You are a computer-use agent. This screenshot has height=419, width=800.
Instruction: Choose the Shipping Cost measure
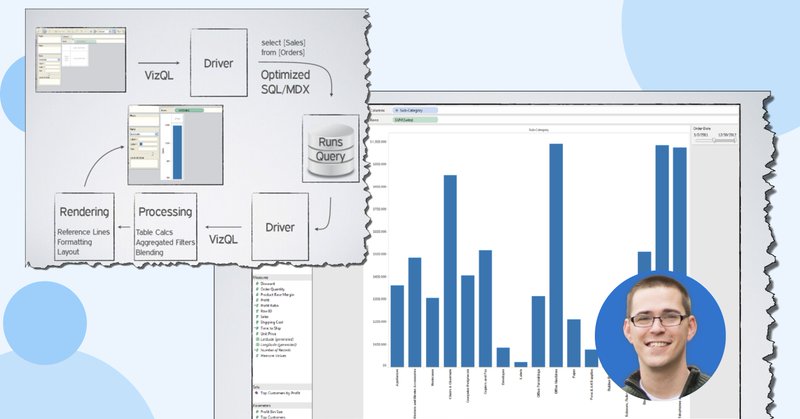pyautogui.click(x=270, y=322)
